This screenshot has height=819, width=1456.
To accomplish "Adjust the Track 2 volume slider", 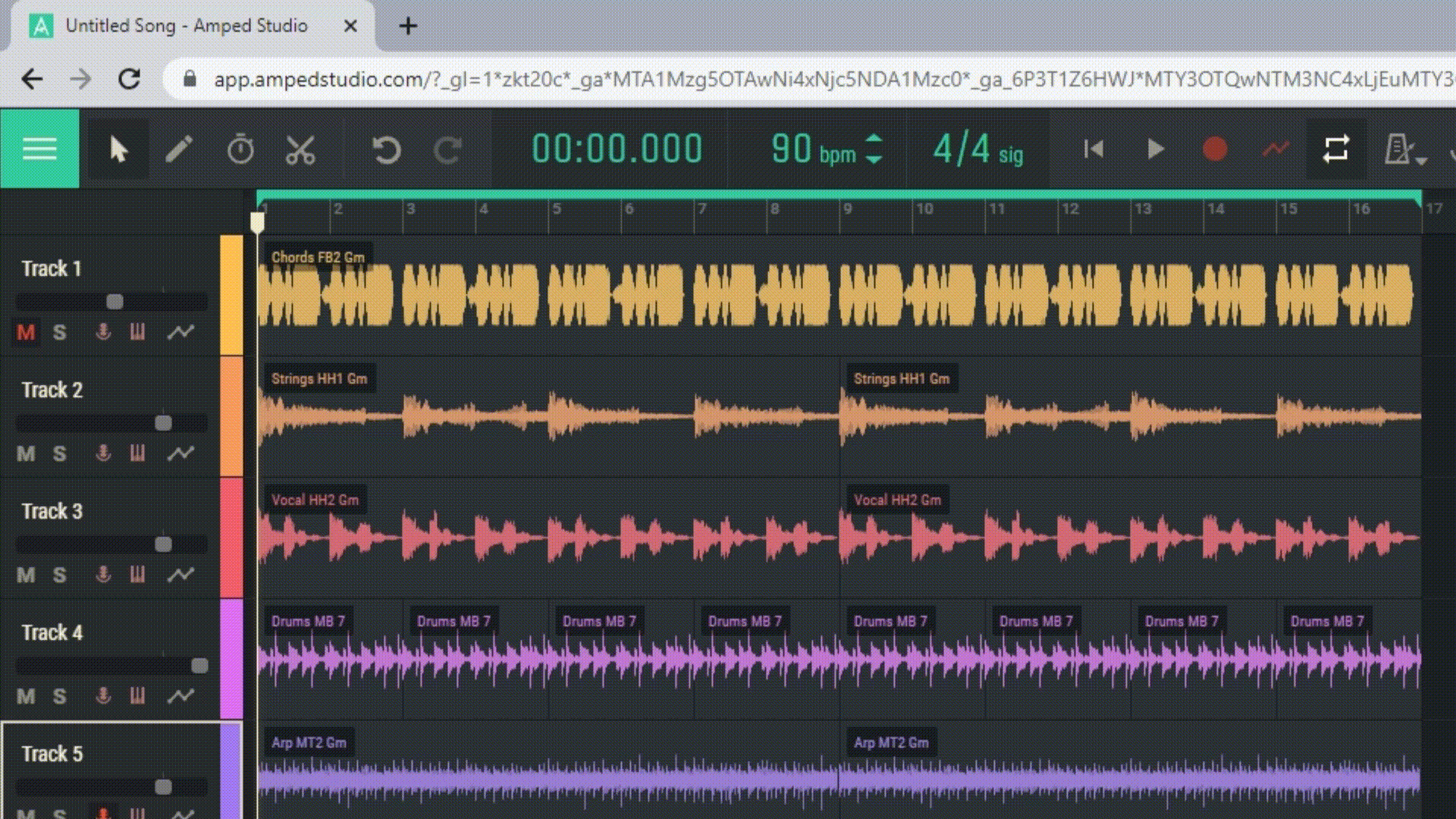I will click(x=162, y=422).
